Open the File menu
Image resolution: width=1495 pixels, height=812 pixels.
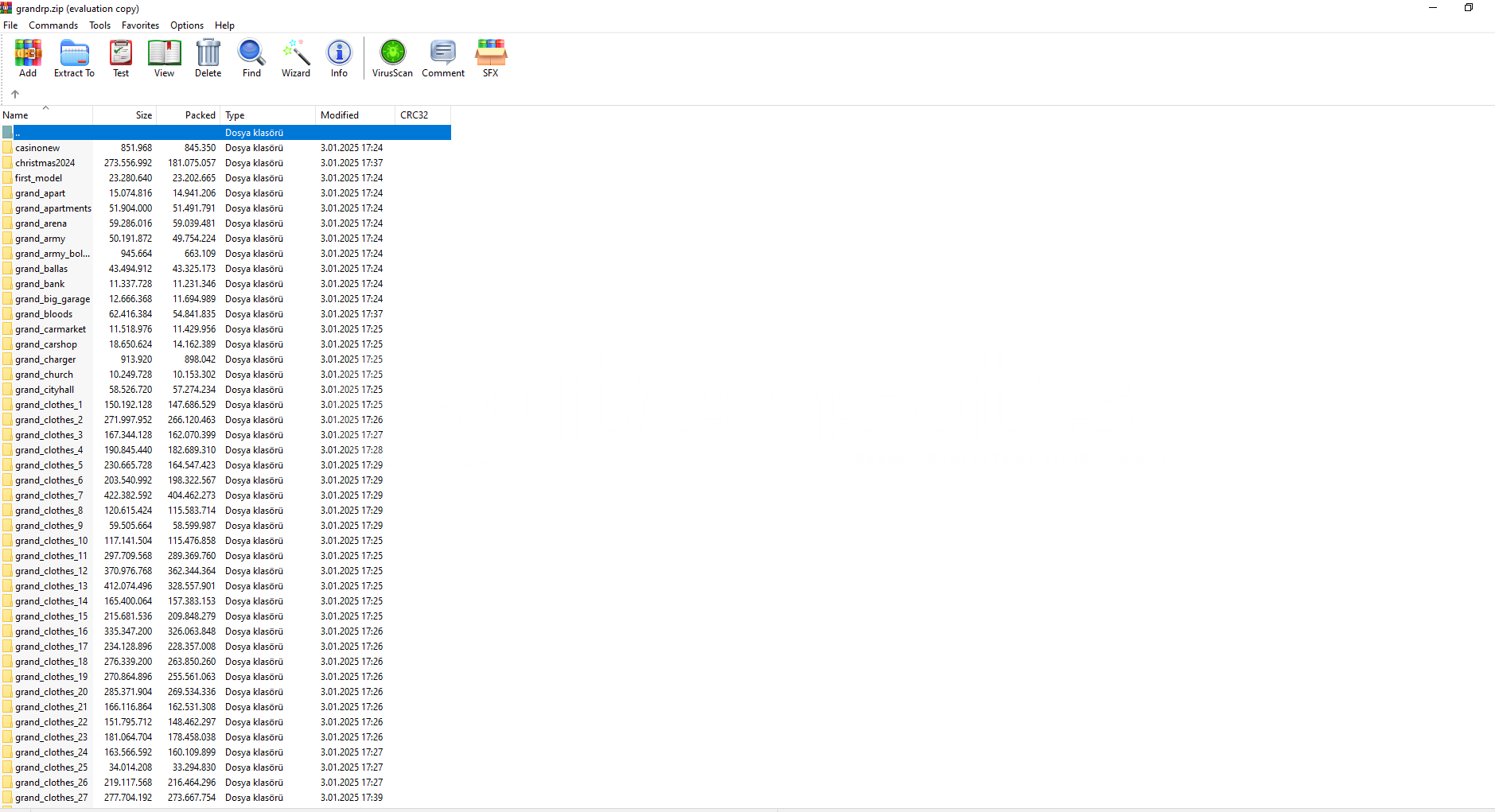tap(10, 25)
